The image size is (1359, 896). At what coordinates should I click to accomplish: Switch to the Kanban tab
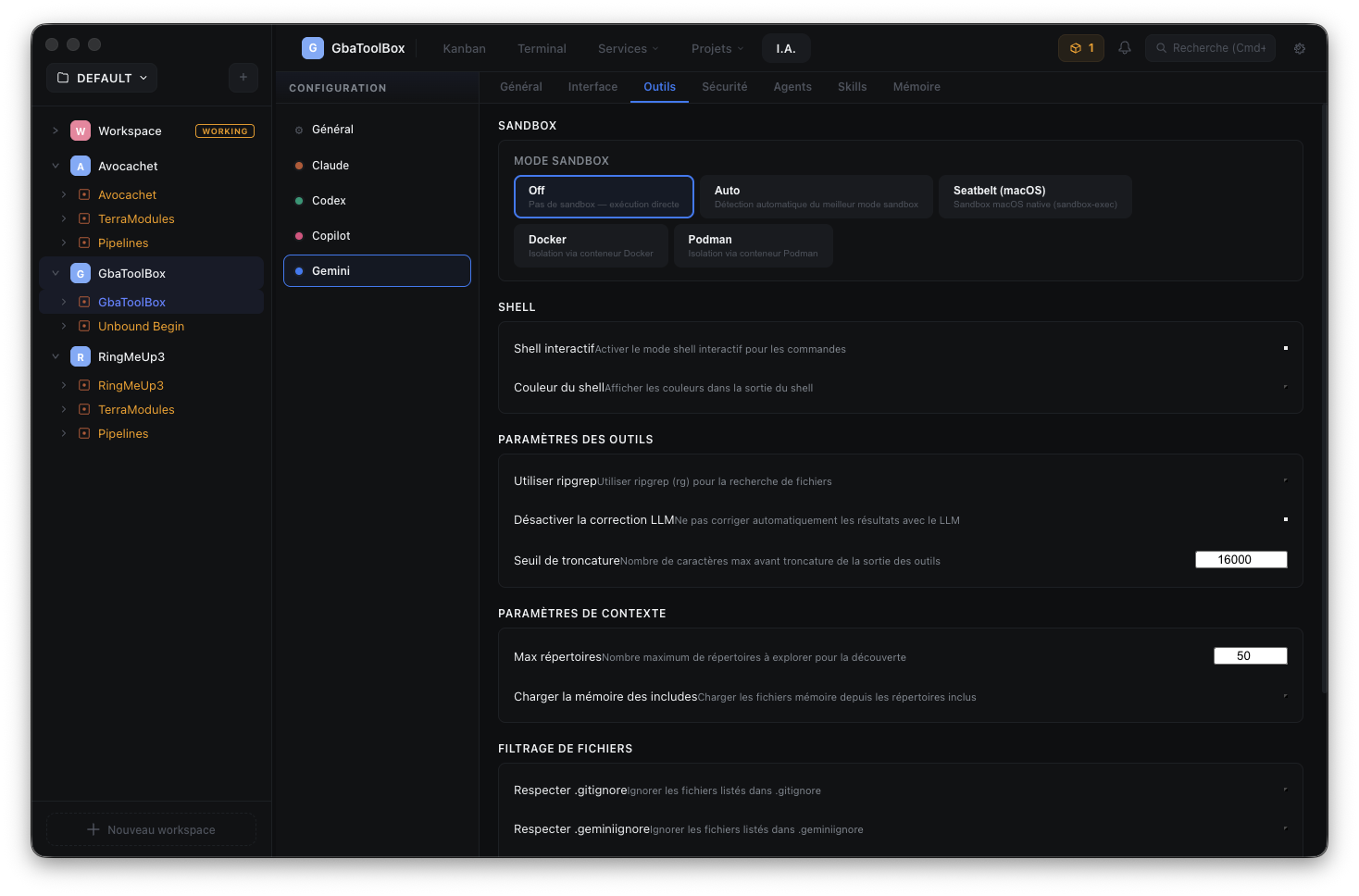pos(464,49)
